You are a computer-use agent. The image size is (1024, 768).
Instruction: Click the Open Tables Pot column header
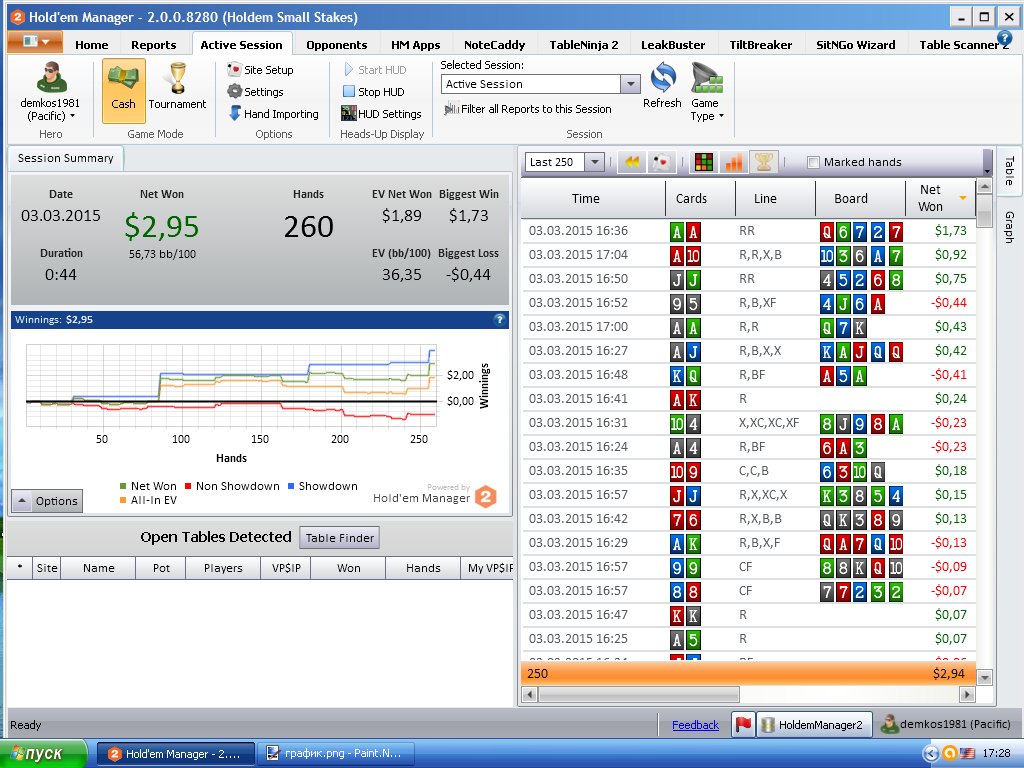coord(161,568)
